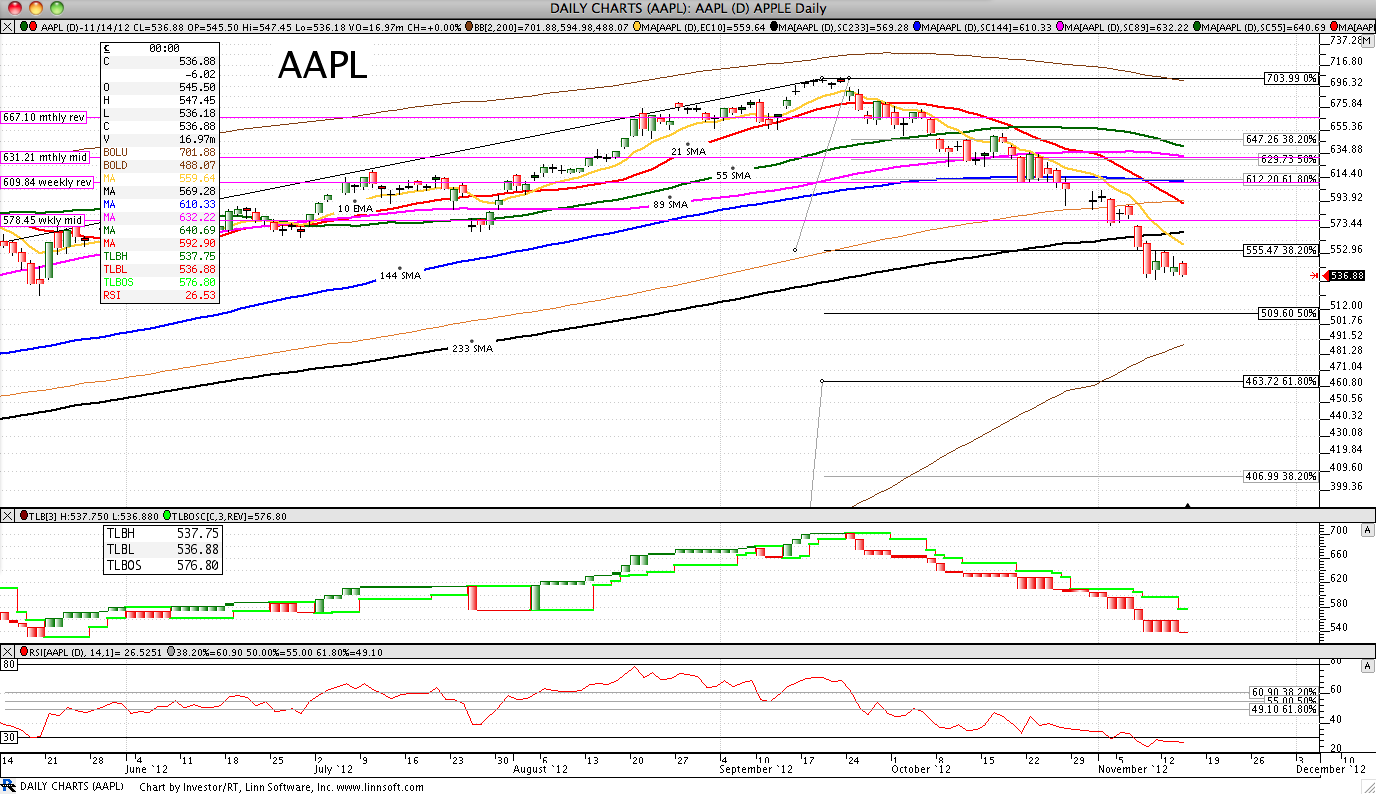This screenshot has height=794, width=1376.
Task: Click the Fibonacci anchor point near 463.72 line
Action: tap(822, 381)
